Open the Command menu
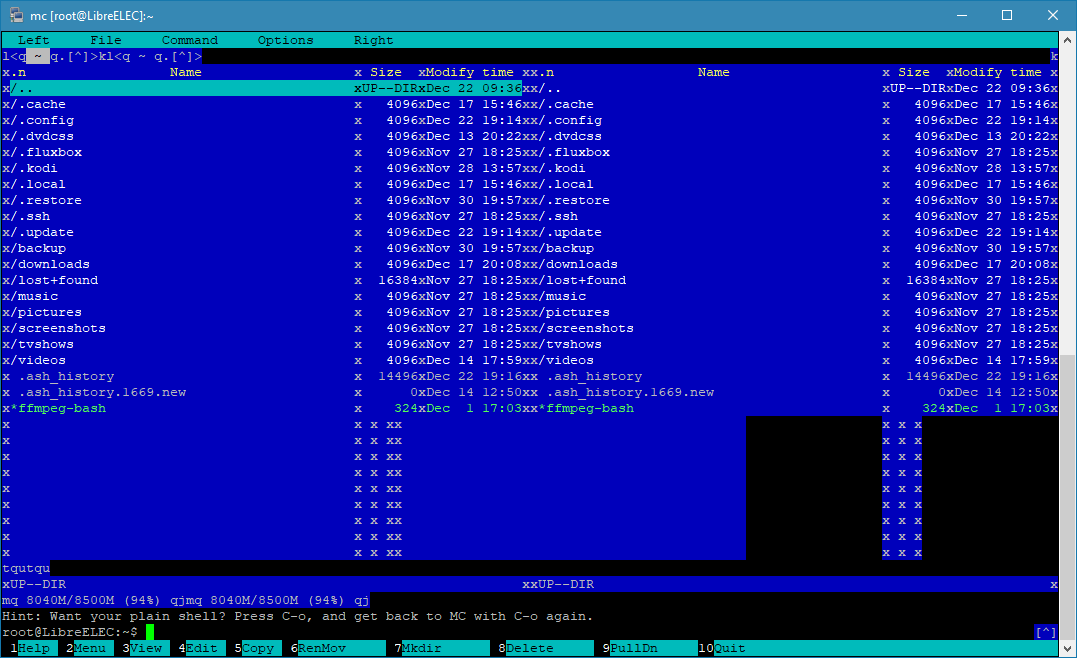This screenshot has width=1077, height=658. (x=189, y=40)
